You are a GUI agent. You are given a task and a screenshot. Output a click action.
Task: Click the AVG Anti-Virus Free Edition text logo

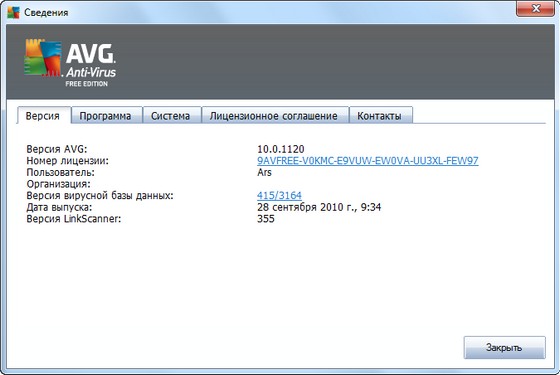click(91, 65)
